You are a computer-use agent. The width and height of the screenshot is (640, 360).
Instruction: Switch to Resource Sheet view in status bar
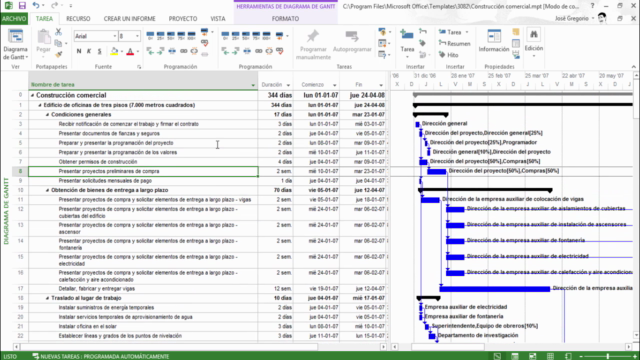coord(550,356)
